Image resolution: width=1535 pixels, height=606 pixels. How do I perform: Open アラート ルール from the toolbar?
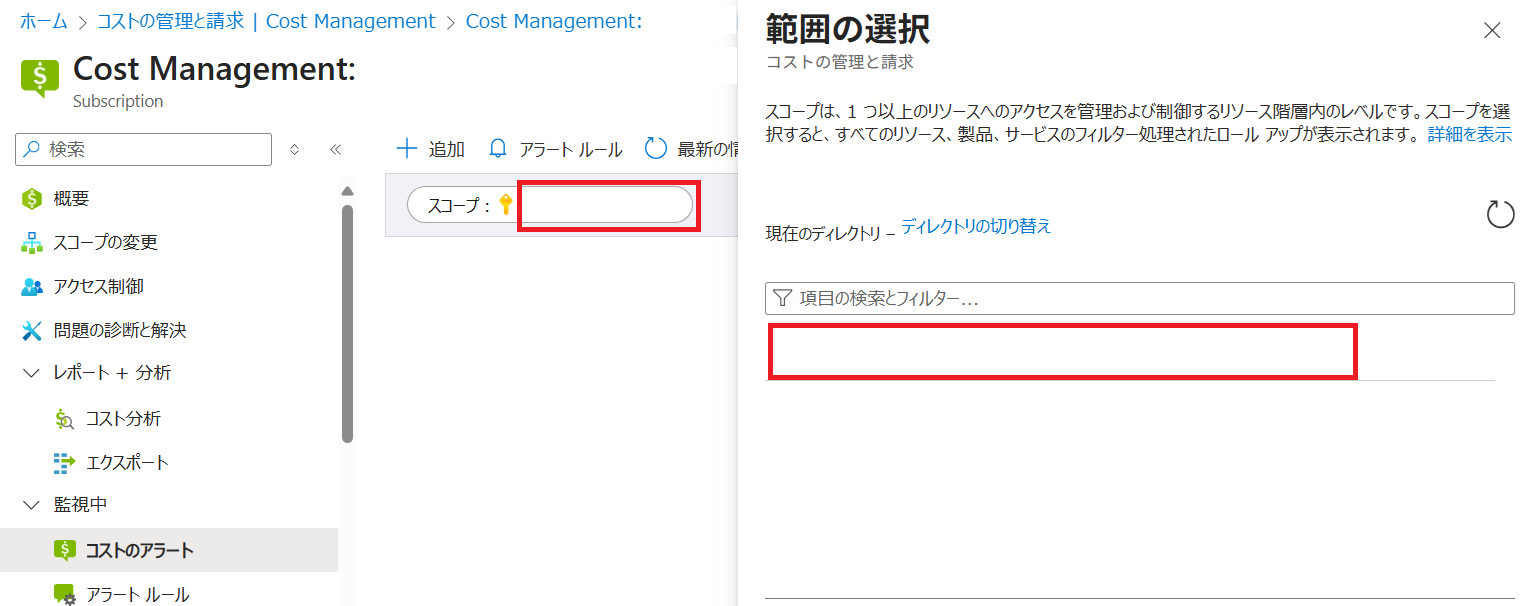pyautogui.click(x=556, y=149)
